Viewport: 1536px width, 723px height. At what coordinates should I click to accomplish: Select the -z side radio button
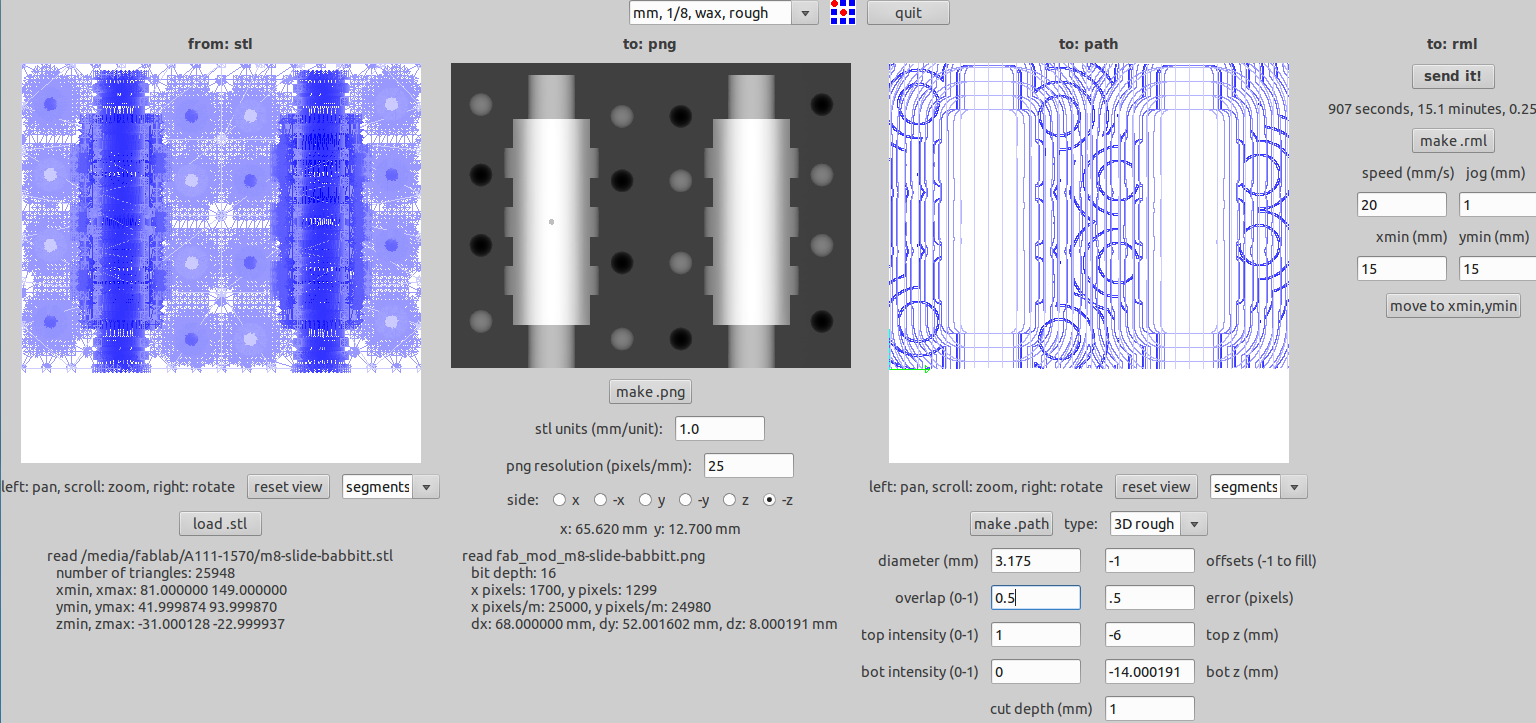tap(769, 499)
